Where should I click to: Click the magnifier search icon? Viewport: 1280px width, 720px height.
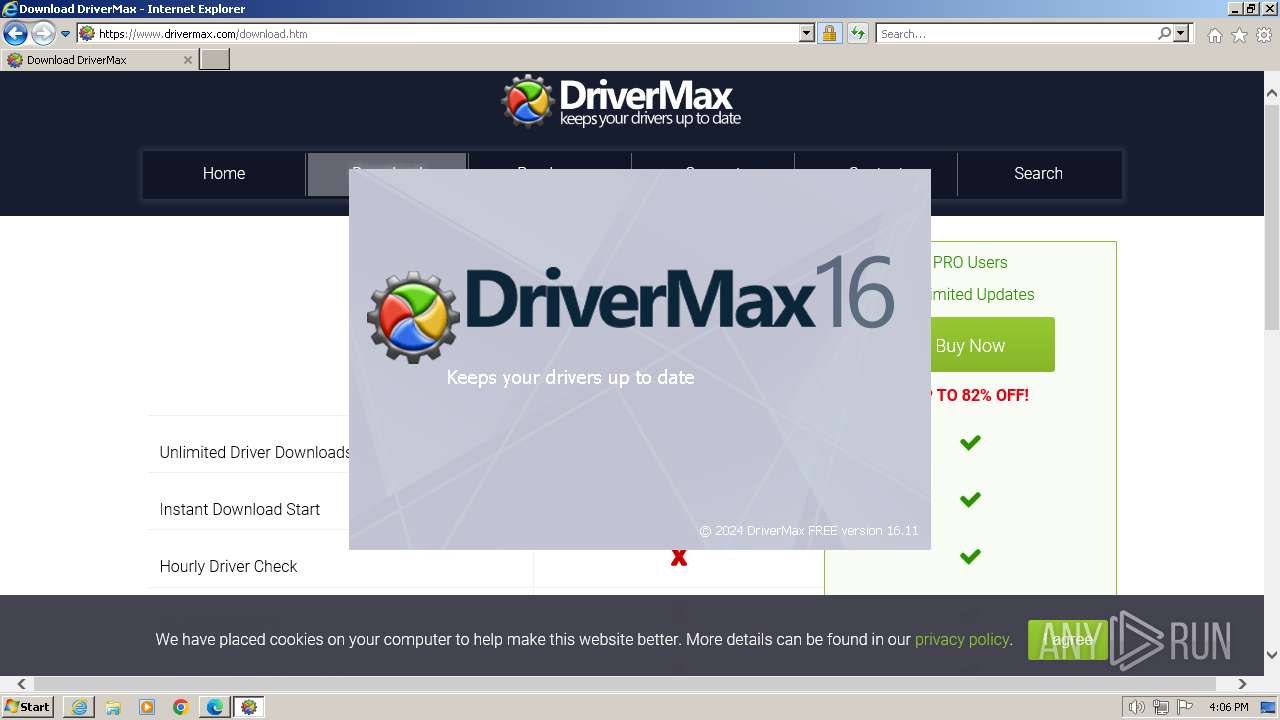point(1164,33)
